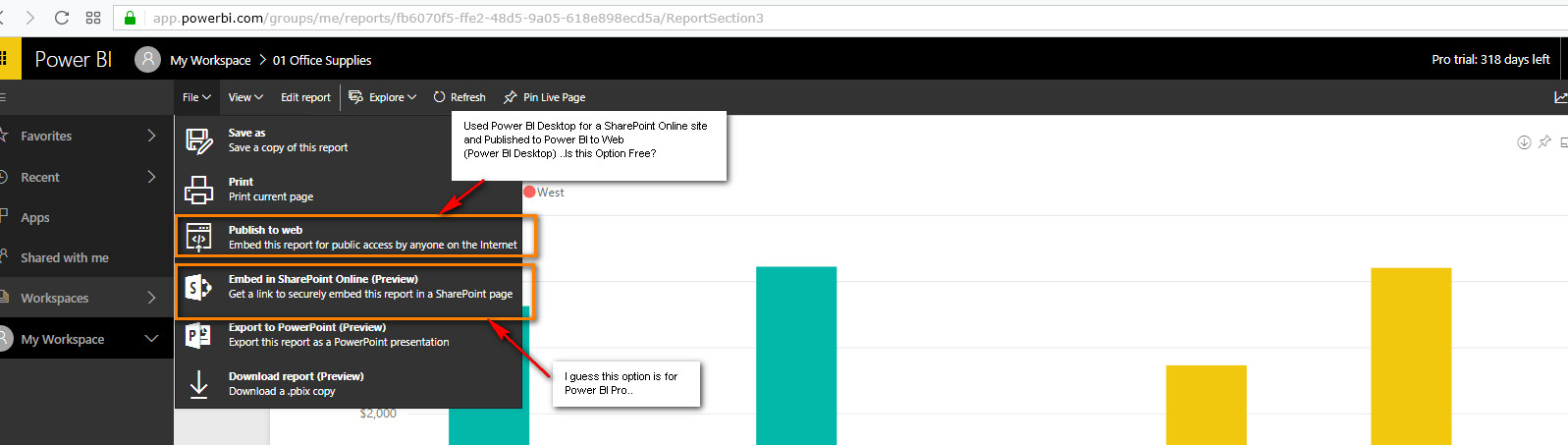1568x445 pixels.
Task: Click the user profile avatar icon
Action: (147, 60)
